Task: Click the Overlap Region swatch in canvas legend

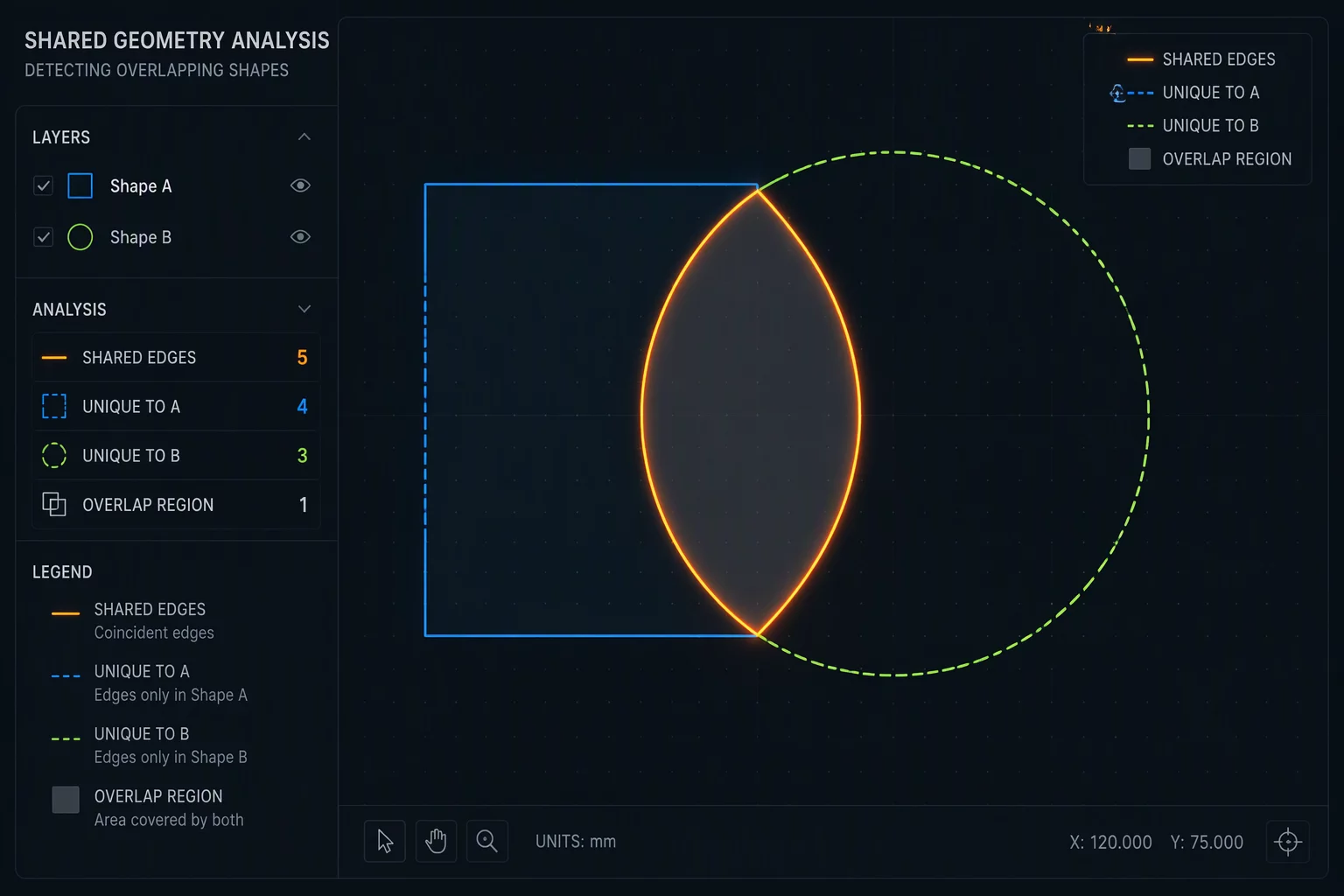Action: click(x=1139, y=158)
